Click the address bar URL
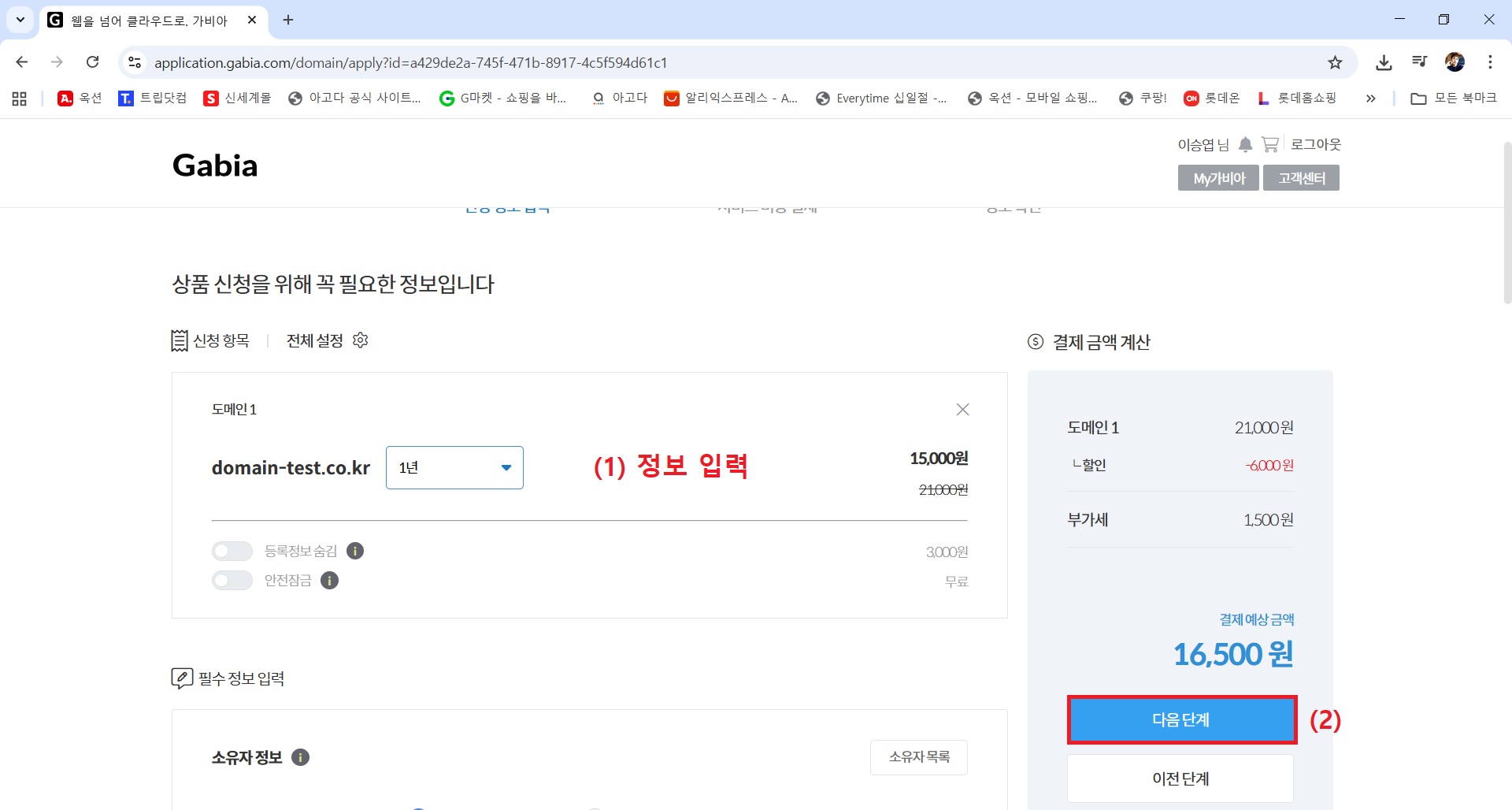This screenshot has height=810, width=1512. pos(411,62)
